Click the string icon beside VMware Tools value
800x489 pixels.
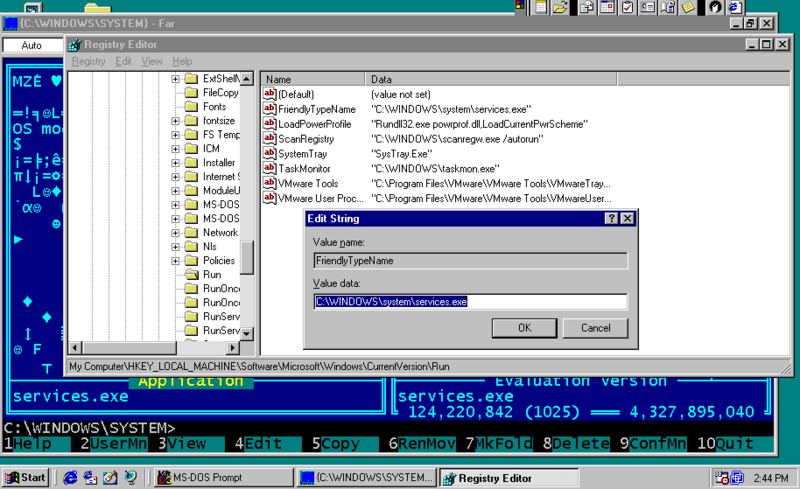(x=269, y=183)
